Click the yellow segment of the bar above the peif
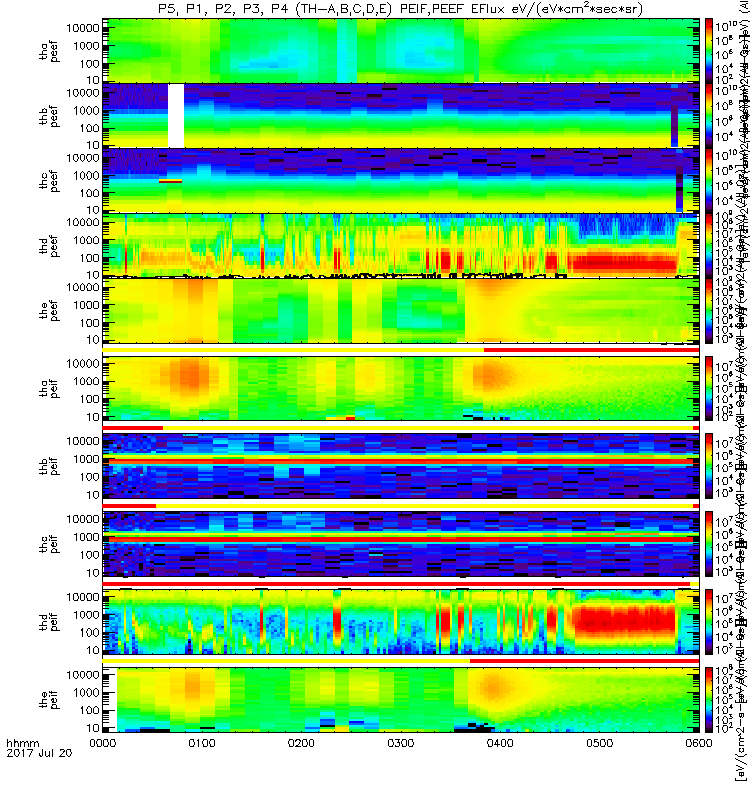 click(x=286, y=661)
